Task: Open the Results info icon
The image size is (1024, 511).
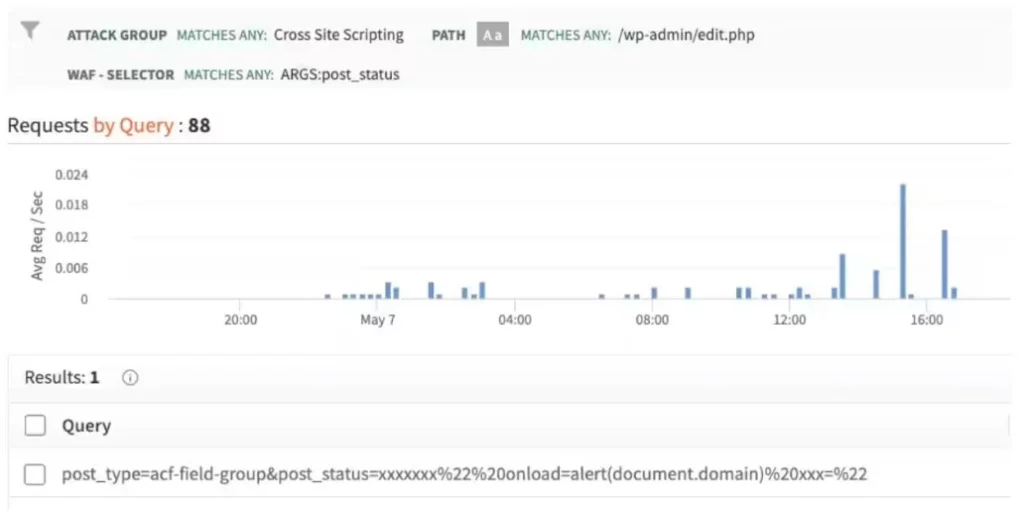Action: pyautogui.click(x=130, y=378)
